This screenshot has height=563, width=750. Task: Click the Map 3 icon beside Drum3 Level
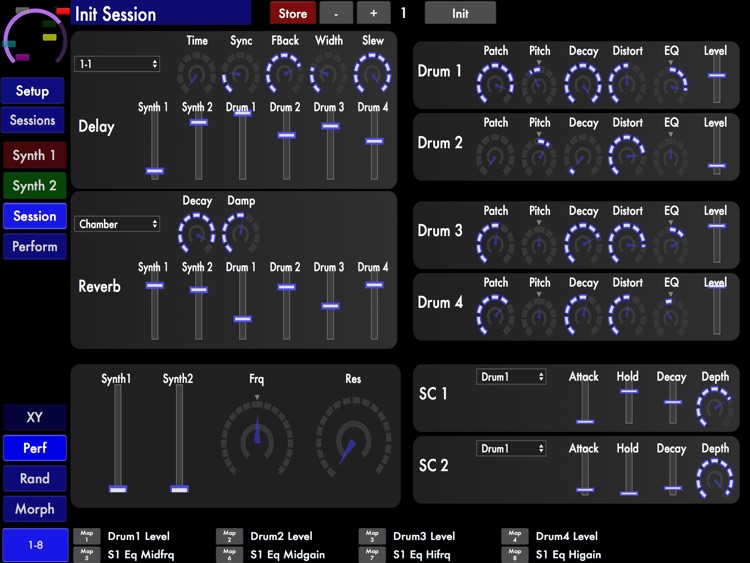point(372,536)
